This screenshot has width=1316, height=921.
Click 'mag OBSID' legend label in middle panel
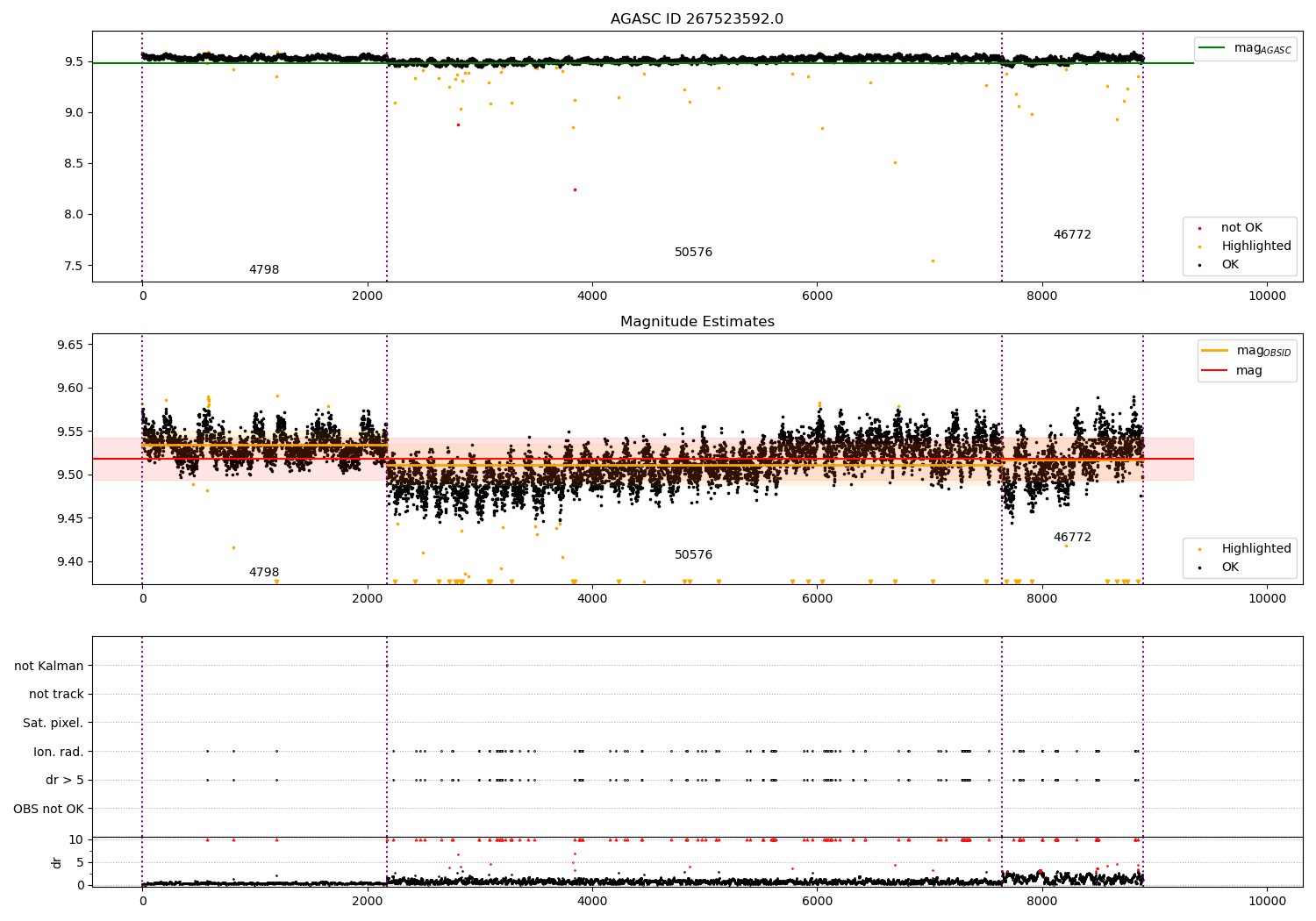click(1264, 351)
